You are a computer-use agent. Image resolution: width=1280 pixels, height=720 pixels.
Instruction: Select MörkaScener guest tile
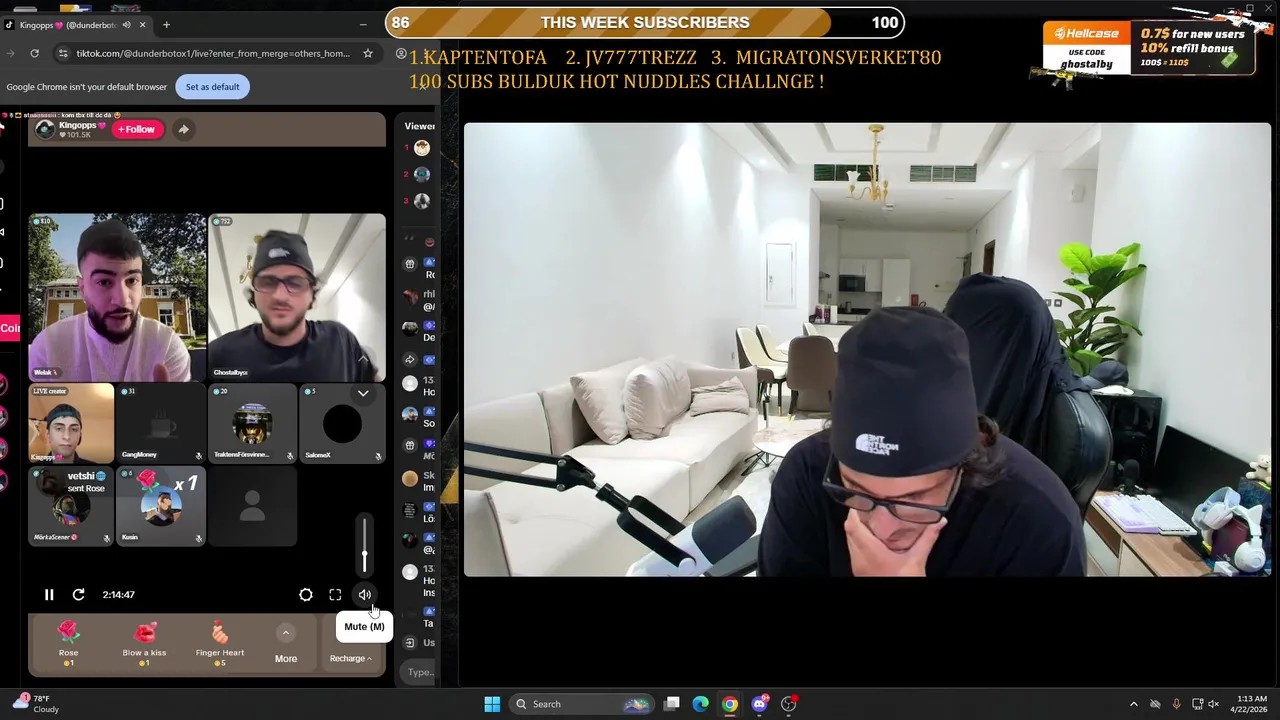pyautogui.click(x=71, y=506)
